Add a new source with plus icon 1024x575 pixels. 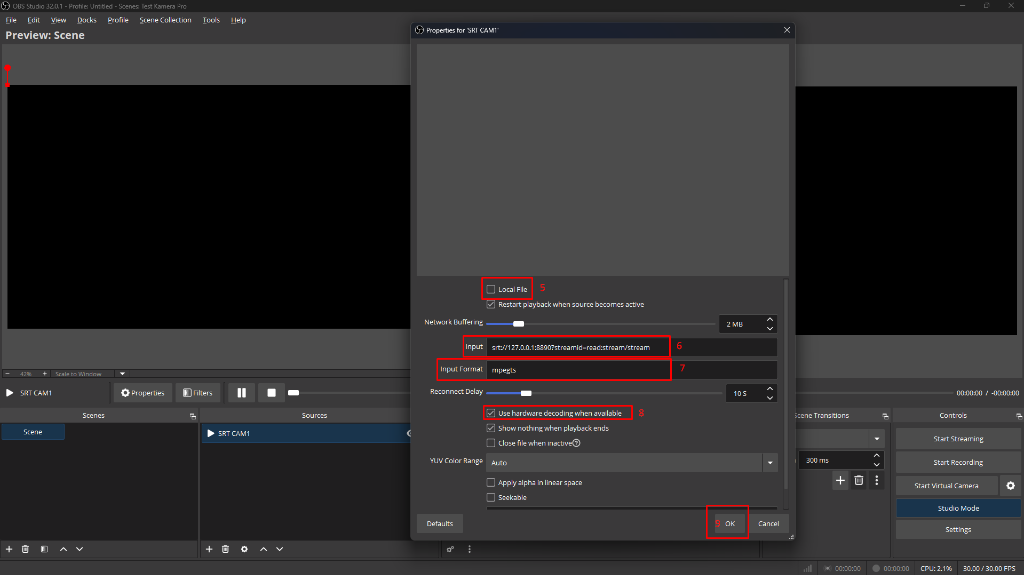209,550
